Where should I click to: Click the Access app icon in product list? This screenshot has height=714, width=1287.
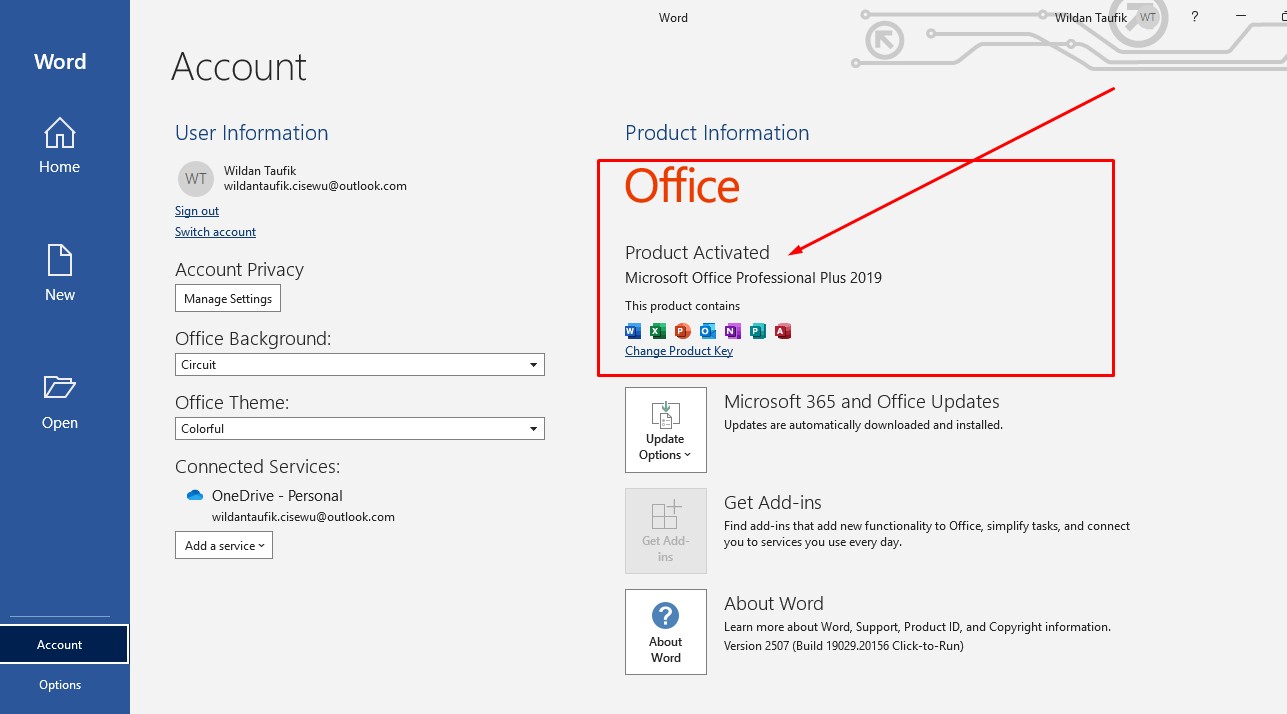click(783, 331)
